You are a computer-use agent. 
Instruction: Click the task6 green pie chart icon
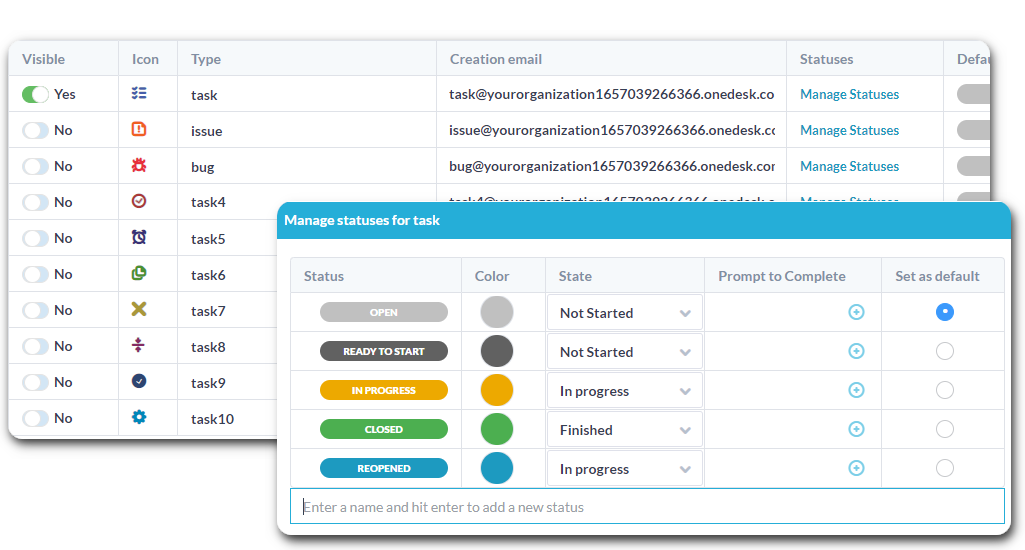(139, 273)
